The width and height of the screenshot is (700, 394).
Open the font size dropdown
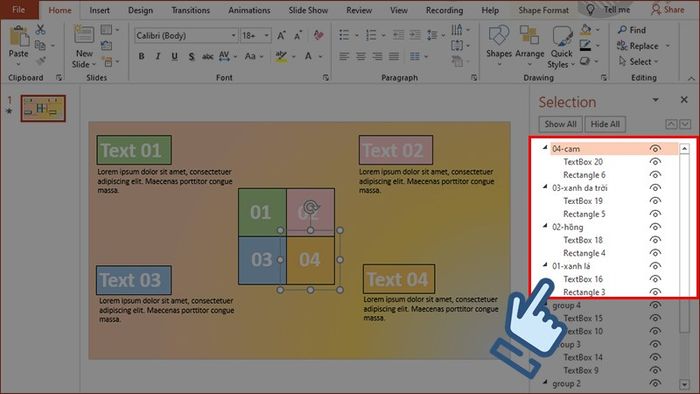267,35
